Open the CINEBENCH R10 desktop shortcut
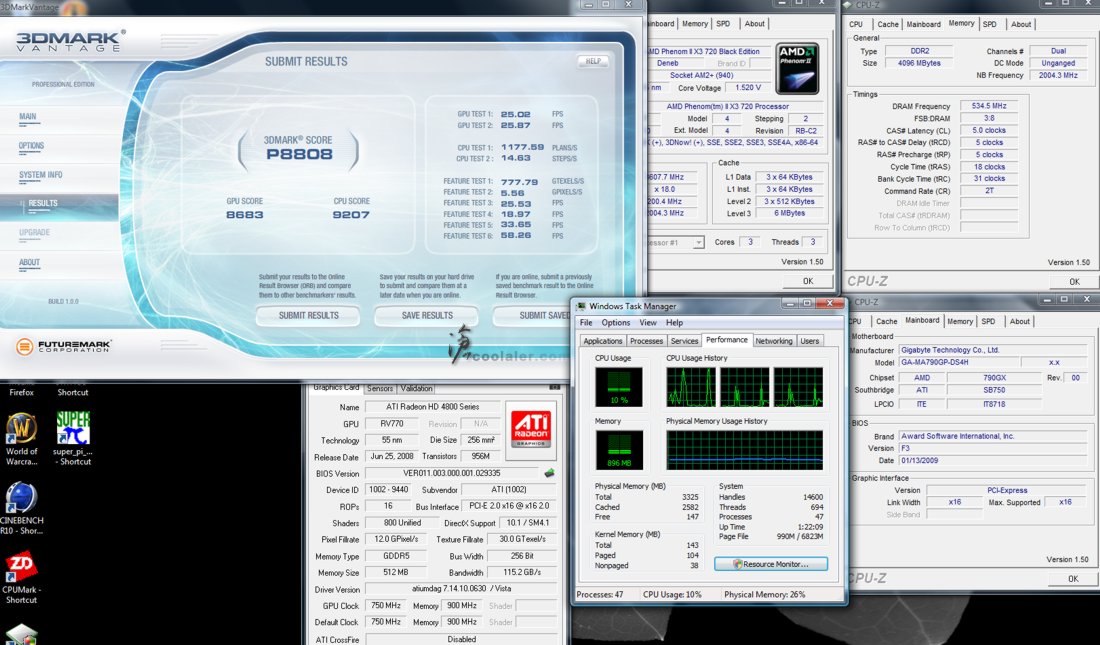This screenshot has width=1100, height=645. tap(22, 508)
